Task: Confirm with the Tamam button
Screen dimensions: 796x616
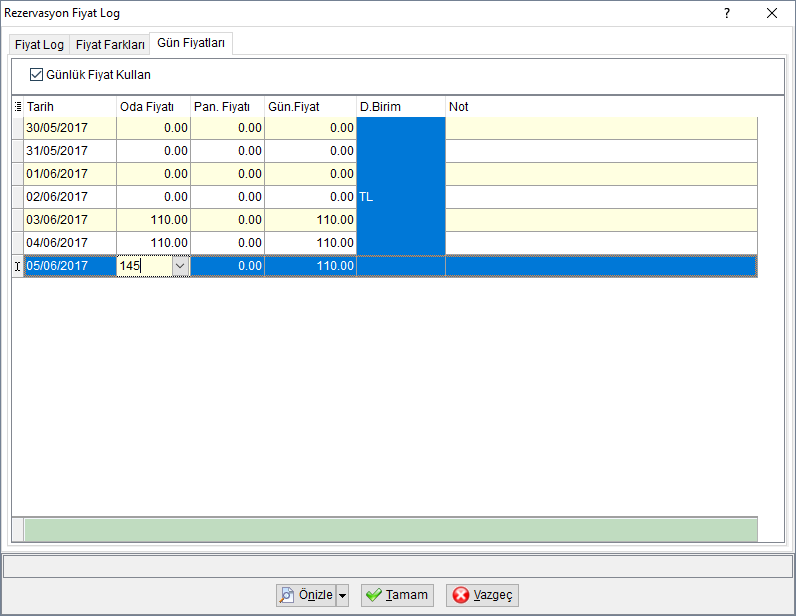Action: (397, 595)
